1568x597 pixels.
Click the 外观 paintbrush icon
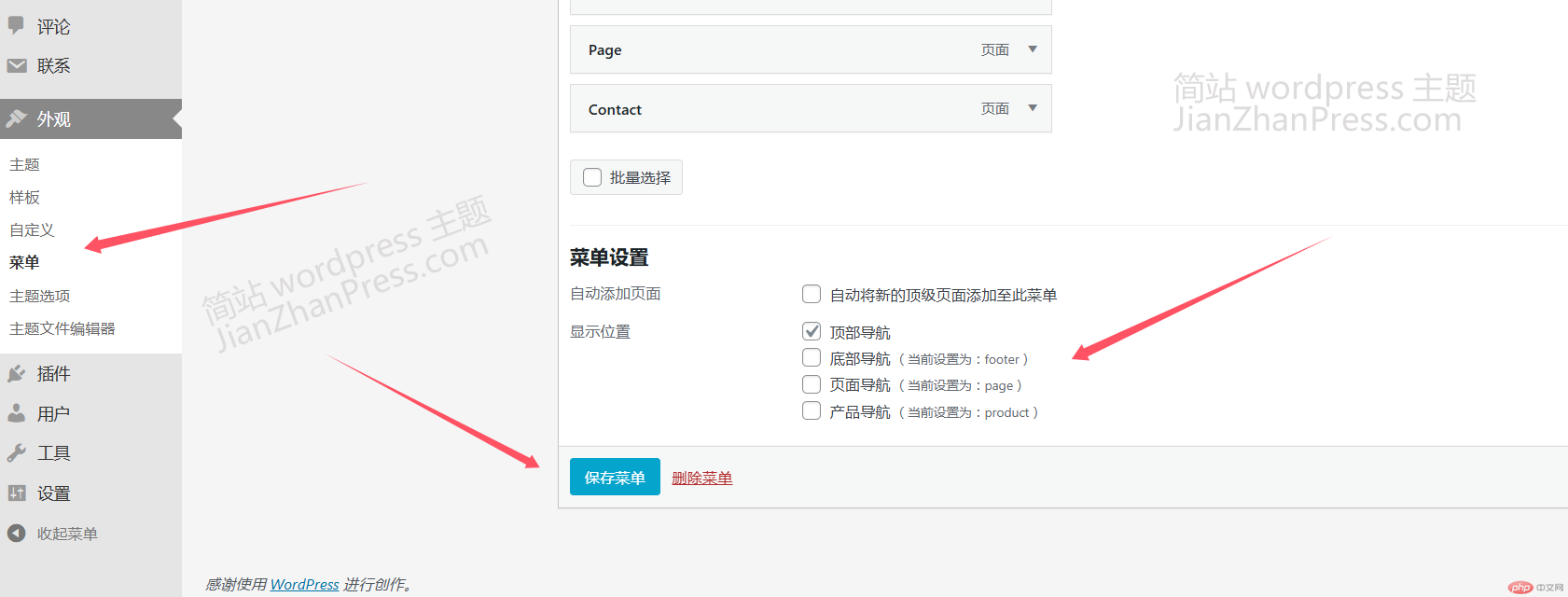click(17, 118)
